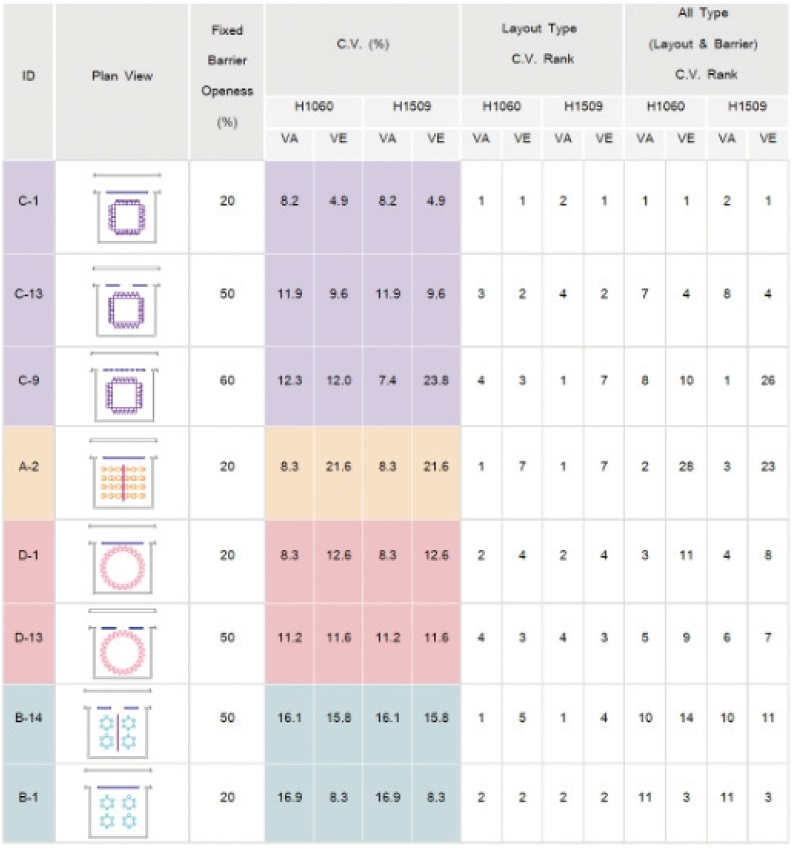Click the pink D-13 ID cell
The width and height of the screenshot is (798, 849).
coord(29,644)
